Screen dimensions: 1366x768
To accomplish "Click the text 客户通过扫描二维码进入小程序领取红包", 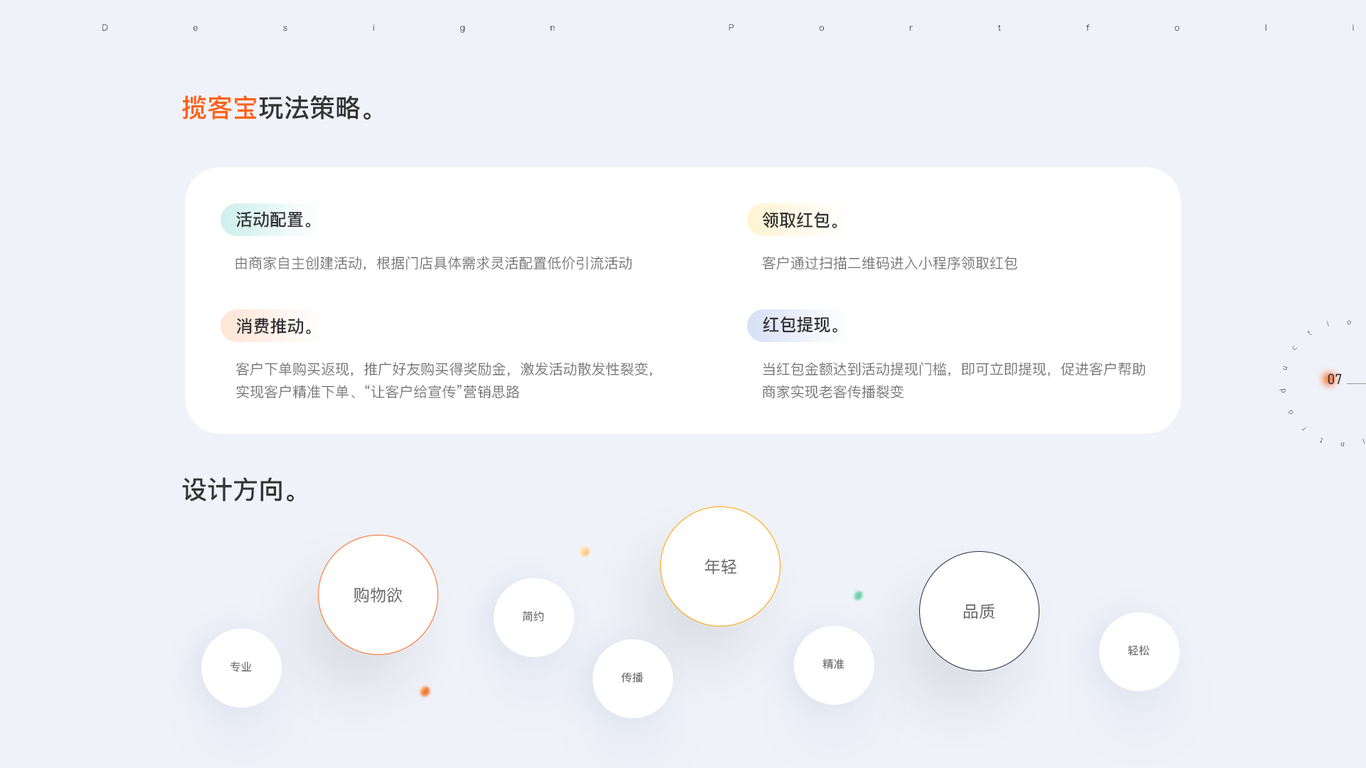I will pyautogui.click(x=890, y=264).
